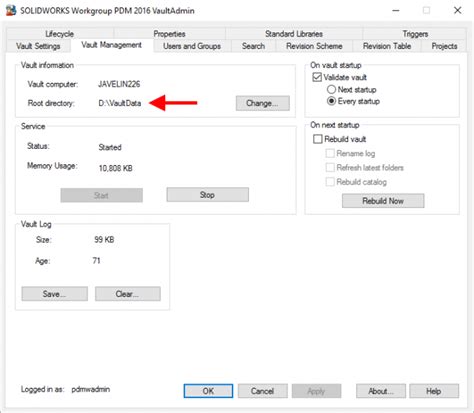Go to the Projects tab
This screenshot has height=413, width=474.
(x=444, y=46)
